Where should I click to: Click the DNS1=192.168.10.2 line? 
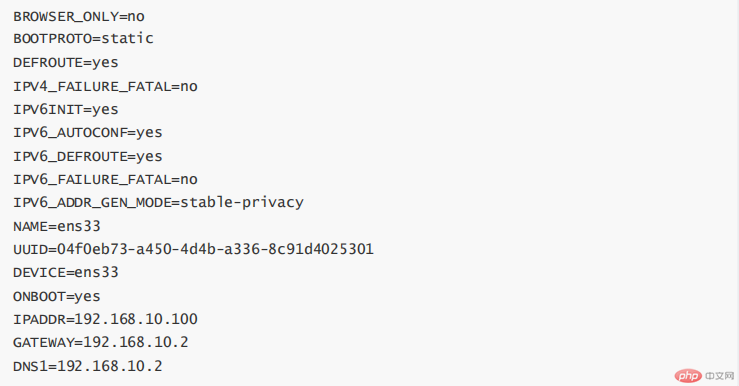click(x=88, y=366)
